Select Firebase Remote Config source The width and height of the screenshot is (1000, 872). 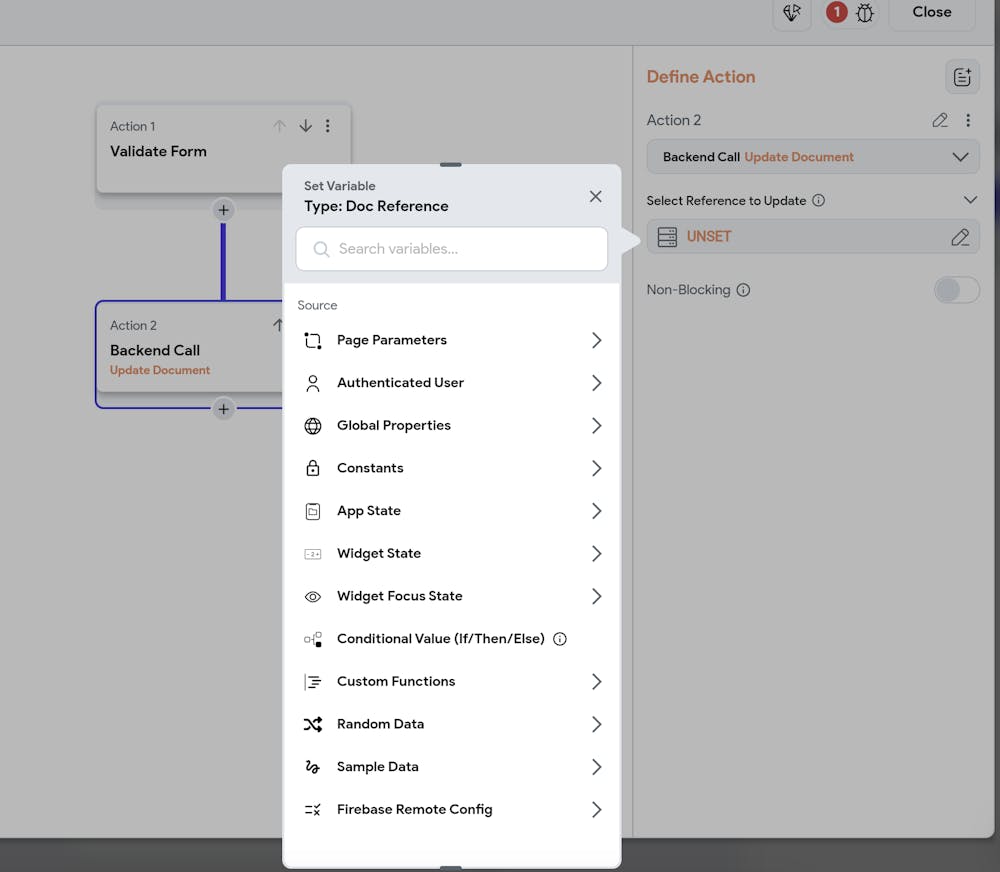pos(452,810)
